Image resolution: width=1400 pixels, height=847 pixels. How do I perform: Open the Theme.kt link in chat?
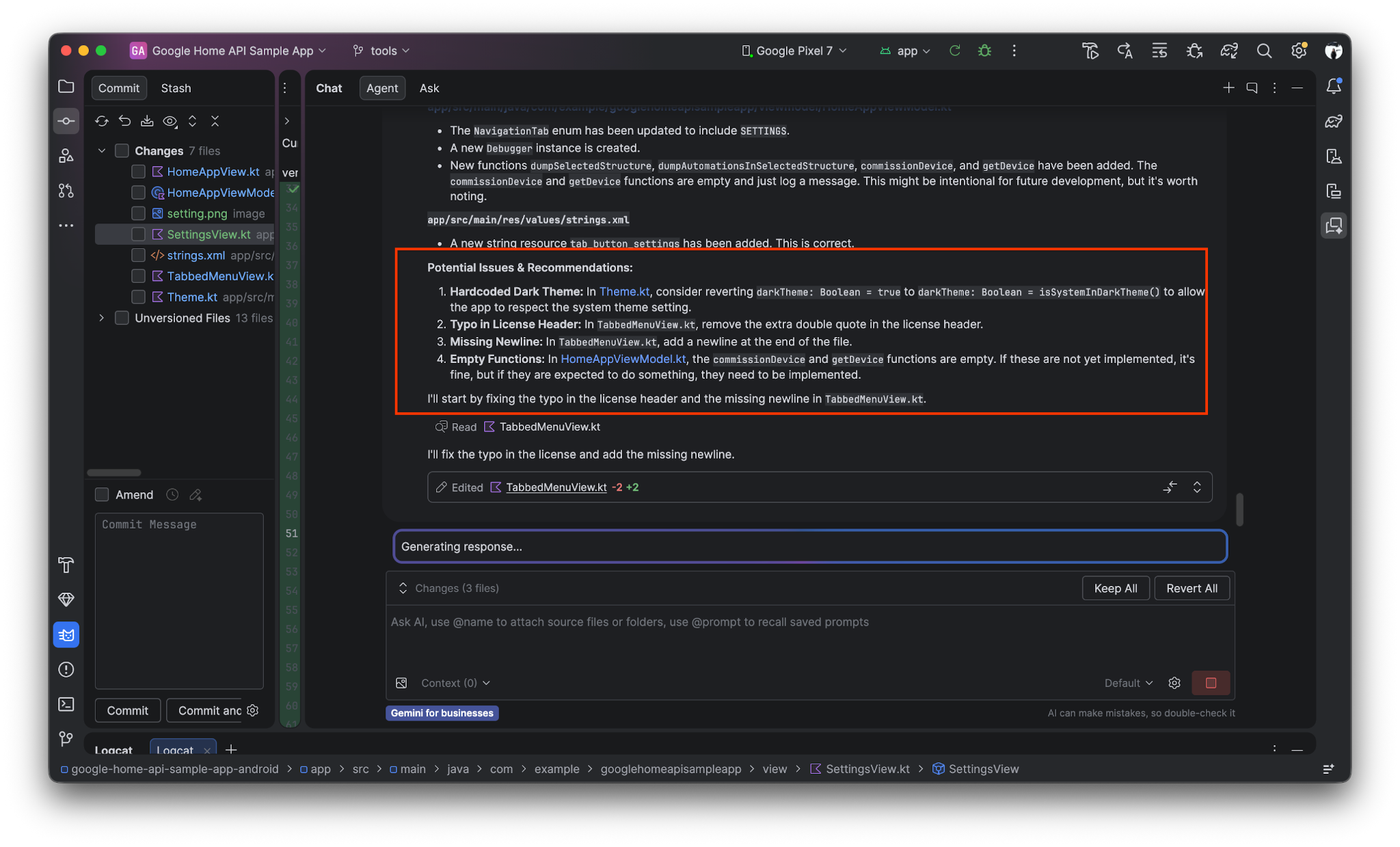[624, 291]
